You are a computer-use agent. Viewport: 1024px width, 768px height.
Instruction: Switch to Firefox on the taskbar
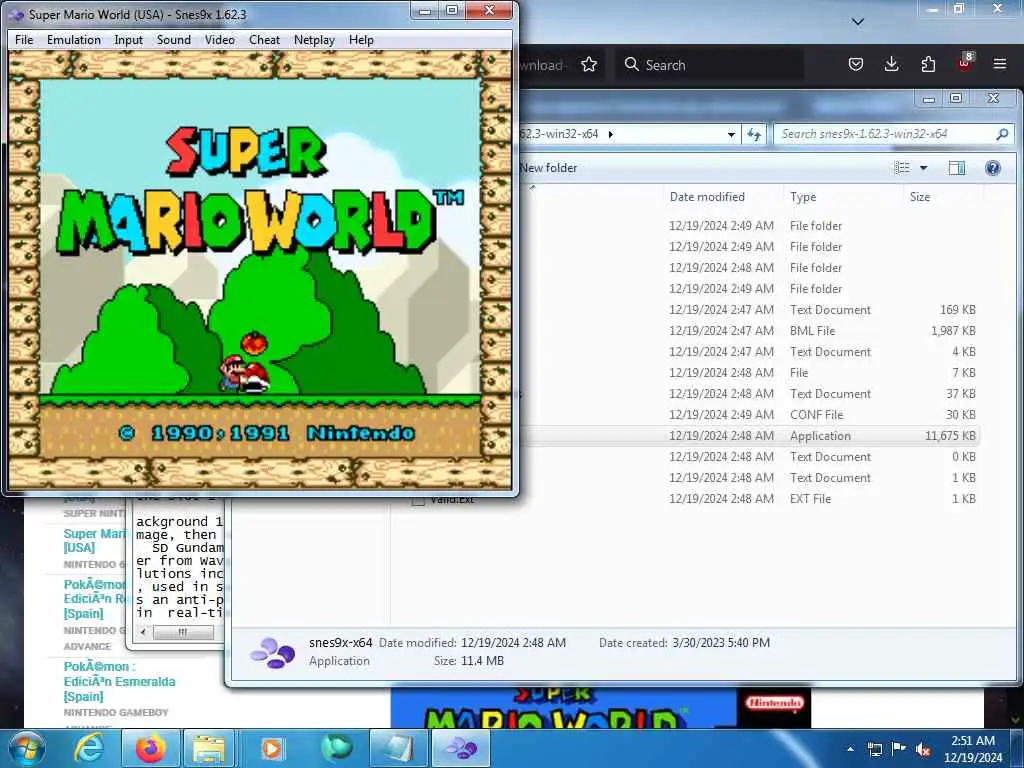pyautogui.click(x=150, y=748)
